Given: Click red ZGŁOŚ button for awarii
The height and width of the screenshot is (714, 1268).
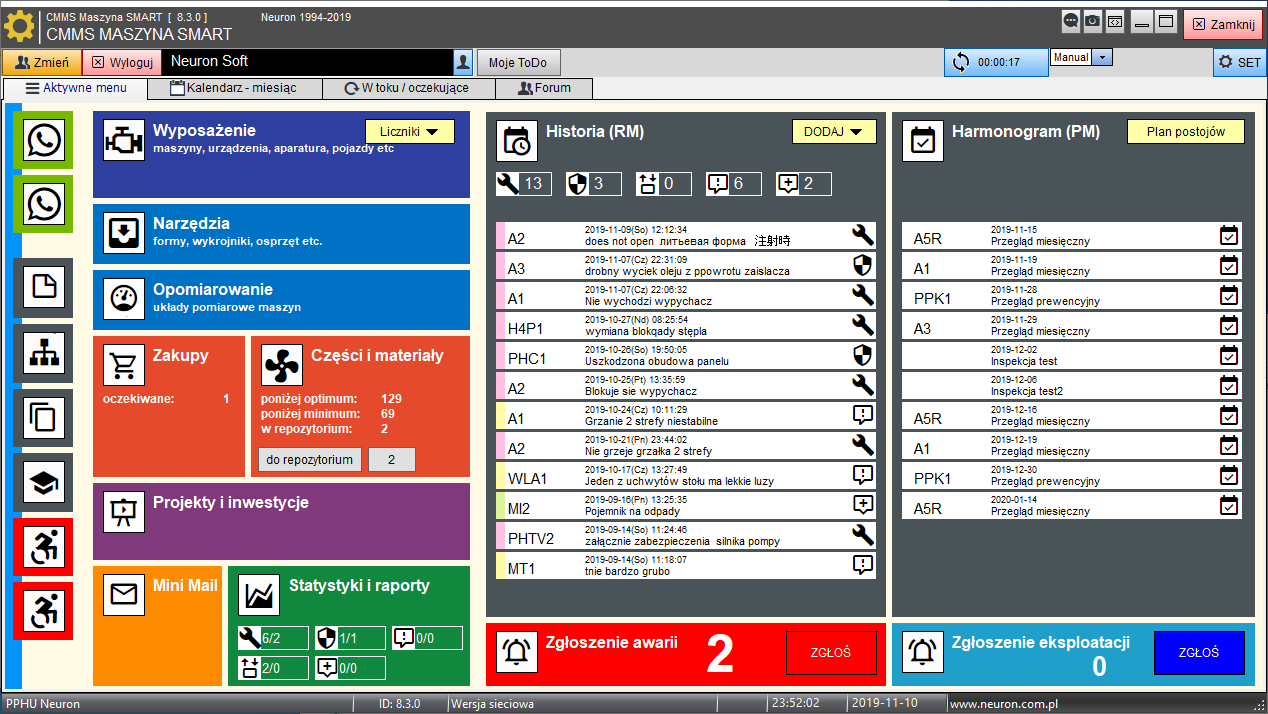Looking at the screenshot, I should 831,652.
